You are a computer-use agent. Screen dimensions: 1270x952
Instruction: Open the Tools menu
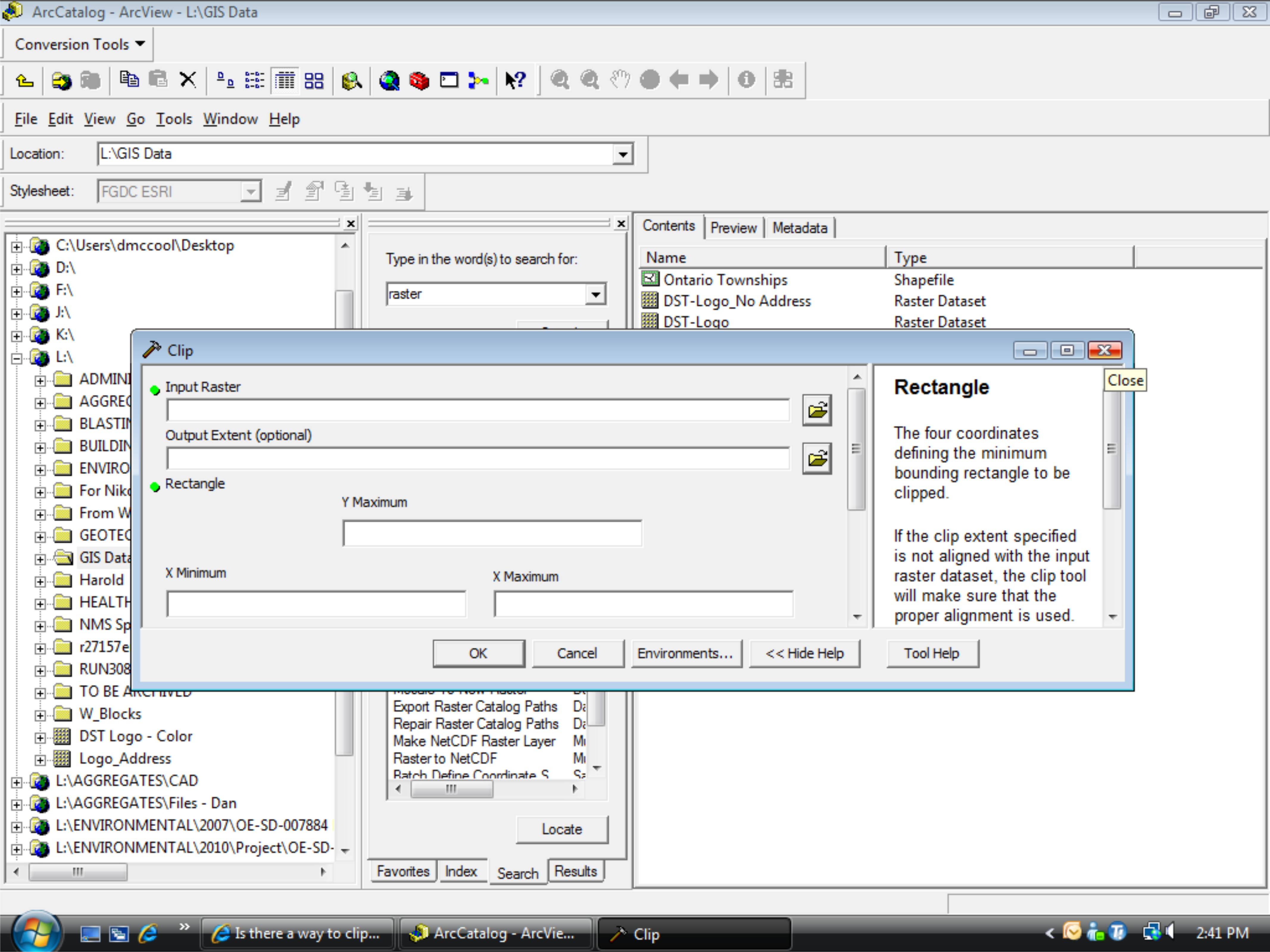click(x=174, y=119)
